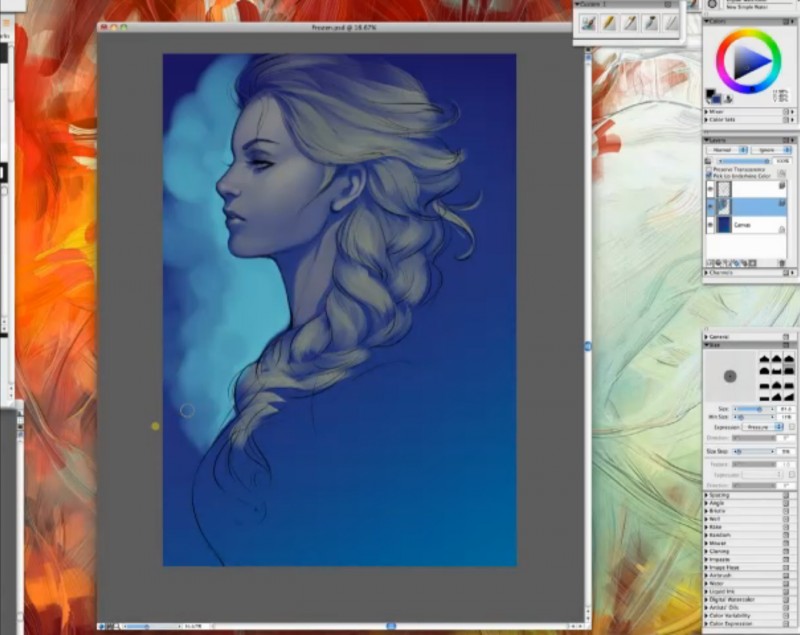Open the layer composite method dropdown
Image resolution: width=800 pixels, height=635 pixels.
(727, 150)
